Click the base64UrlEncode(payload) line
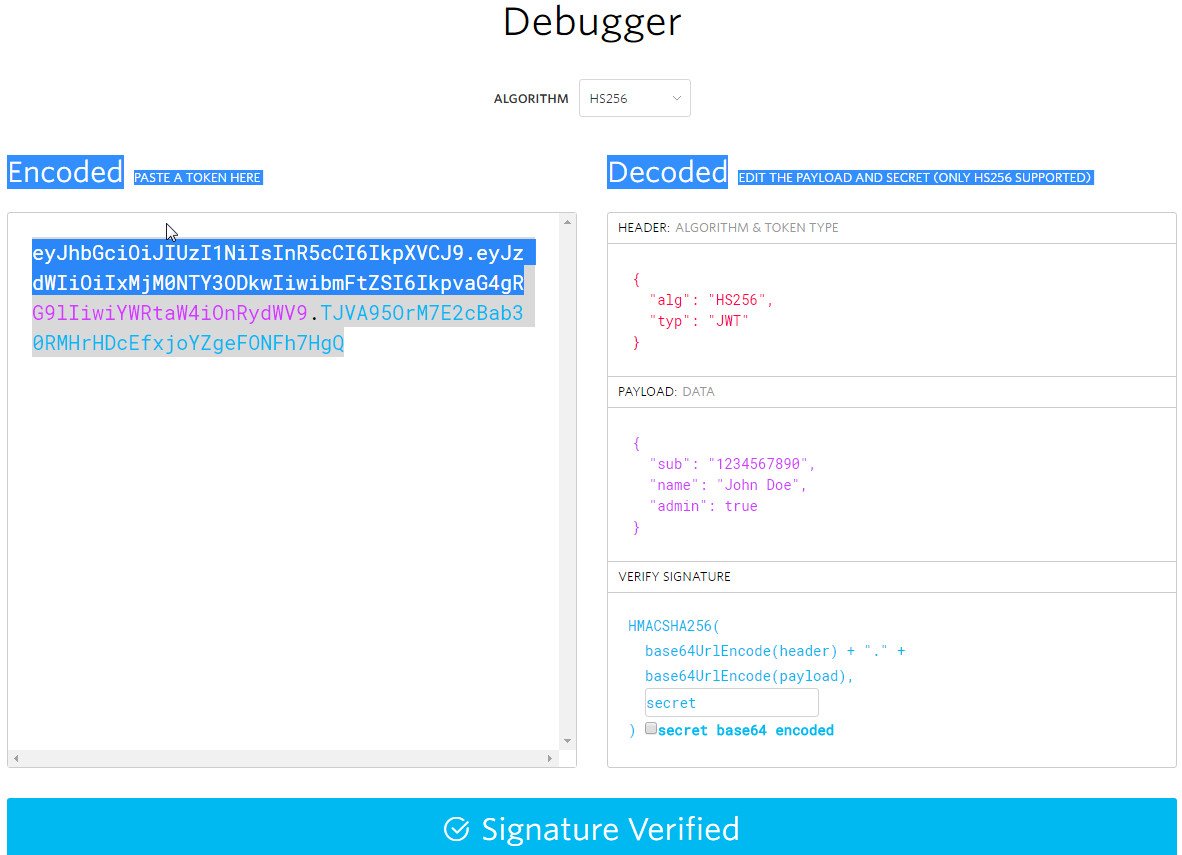This screenshot has width=1182, height=855. point(749,676)
